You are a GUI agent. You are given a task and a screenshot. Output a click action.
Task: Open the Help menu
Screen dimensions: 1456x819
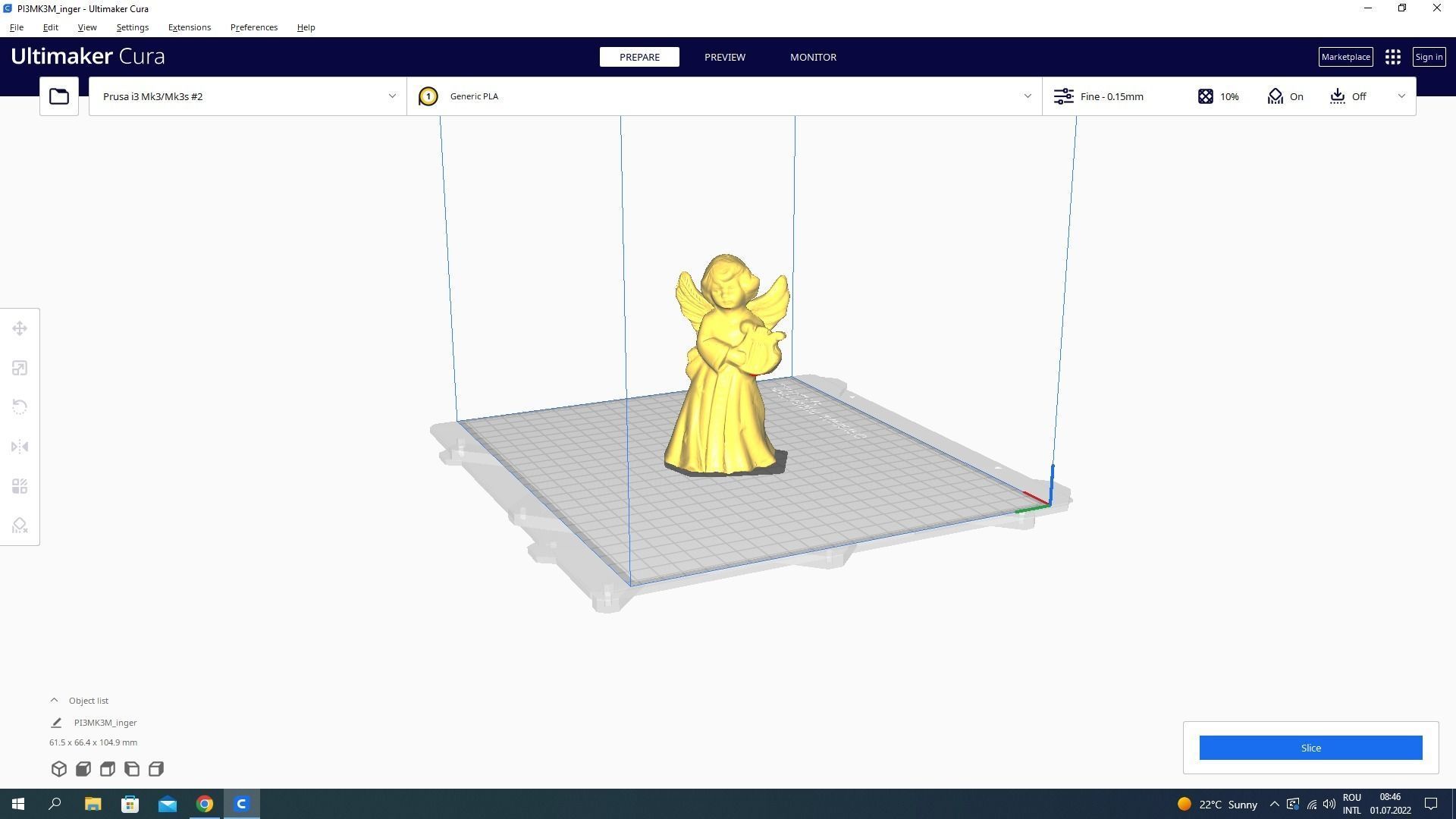306,27
